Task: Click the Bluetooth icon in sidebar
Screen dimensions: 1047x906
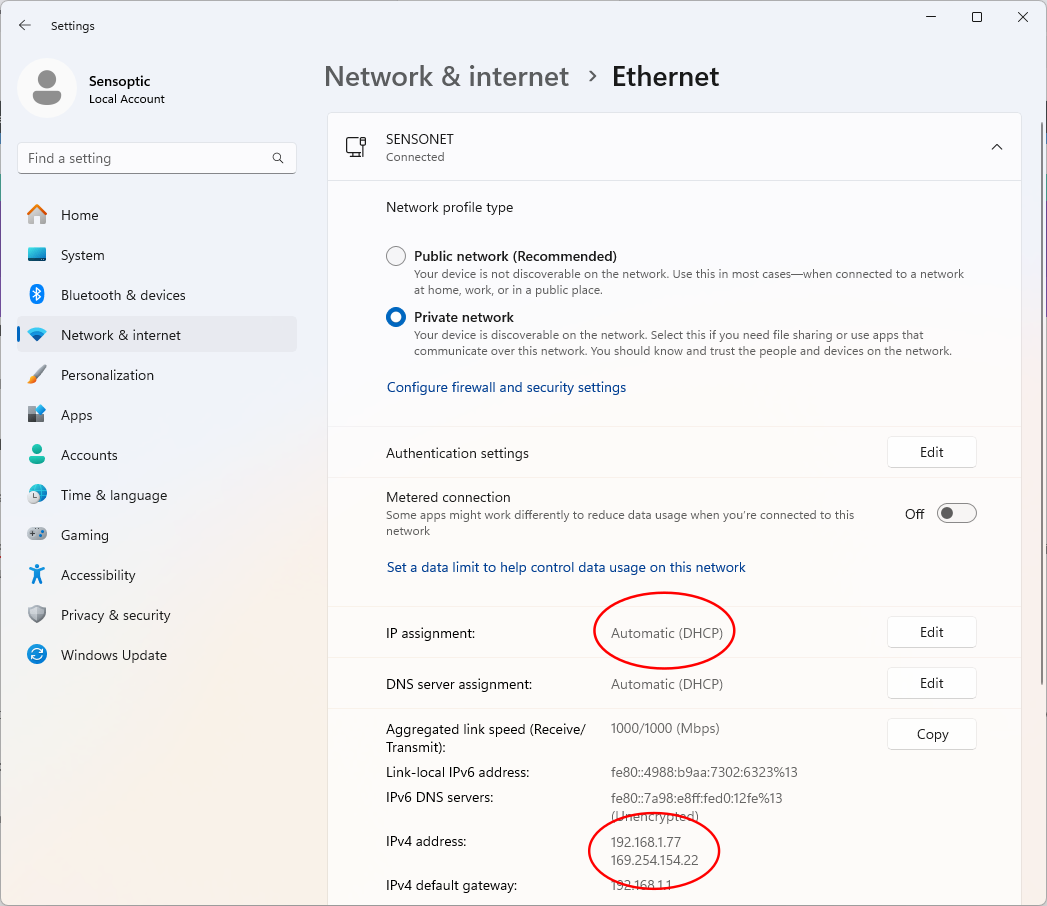Action: coord(37,294)
